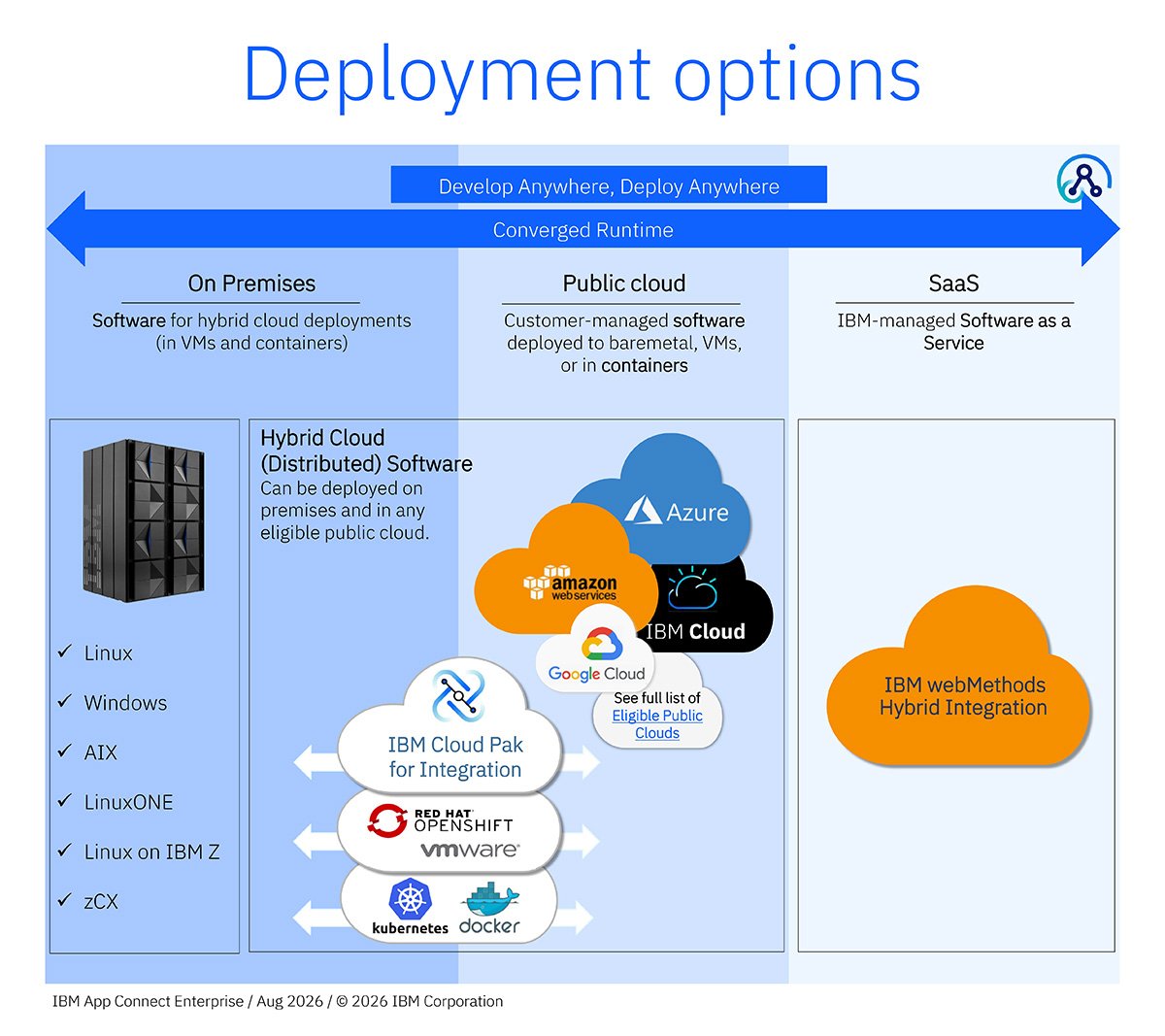Image resolution: width=1165 pixels, height=1036 pixels.
Task: Click the Develop Anywhere, Deploy Anywhere banner
Action: 609,185
